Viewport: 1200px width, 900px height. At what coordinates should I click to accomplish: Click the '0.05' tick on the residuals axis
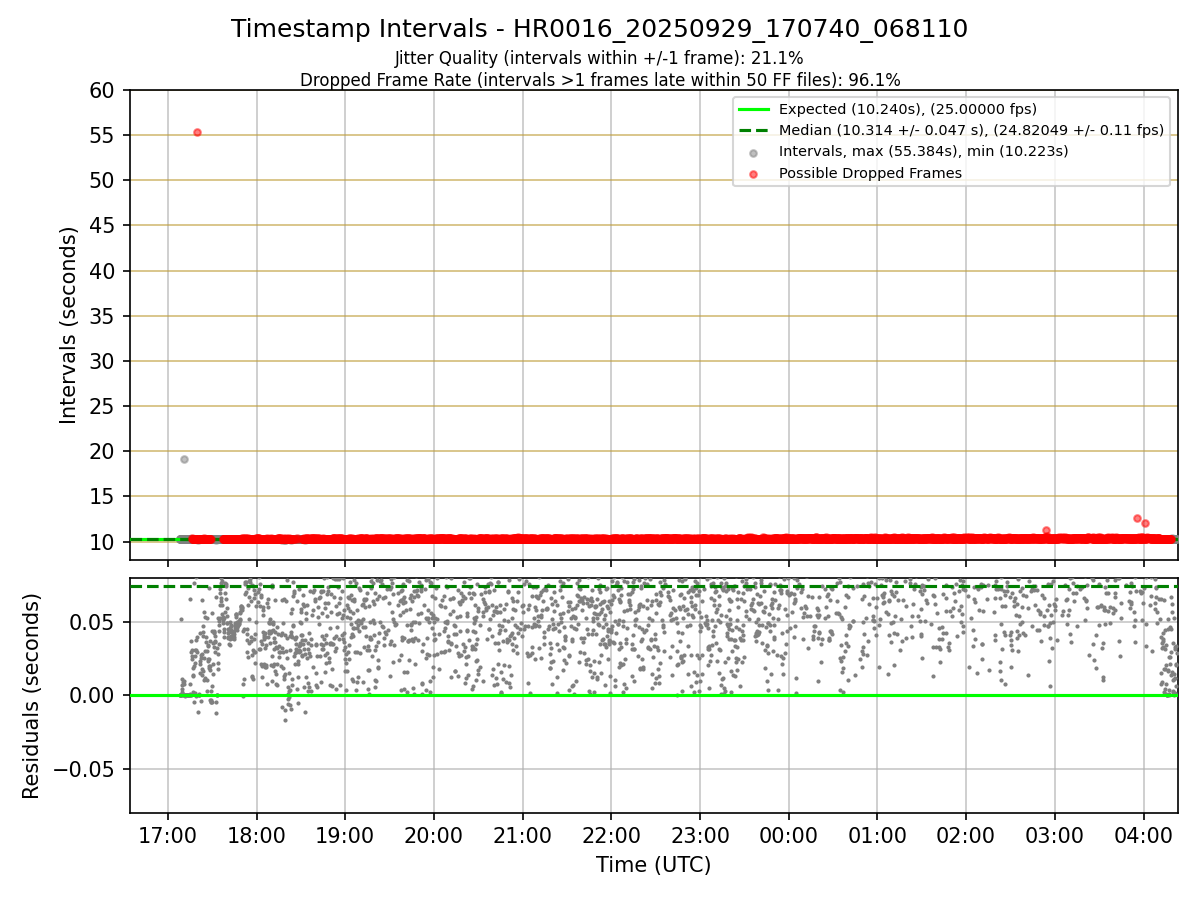pos(95,622)
